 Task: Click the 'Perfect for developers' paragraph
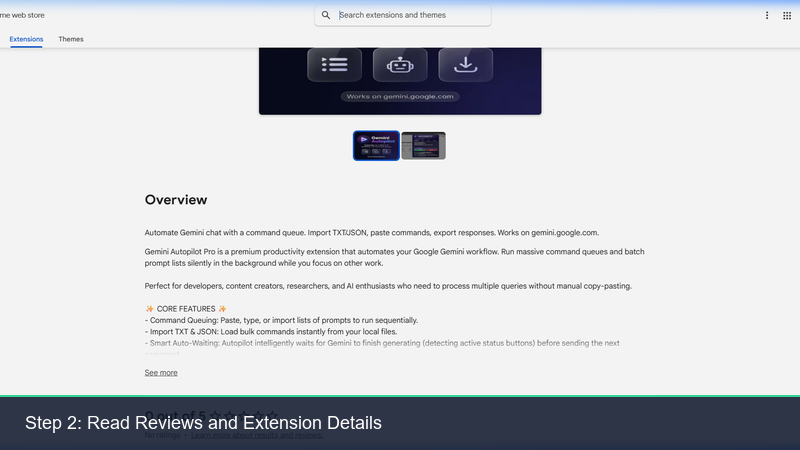click(x=388, y=286)
